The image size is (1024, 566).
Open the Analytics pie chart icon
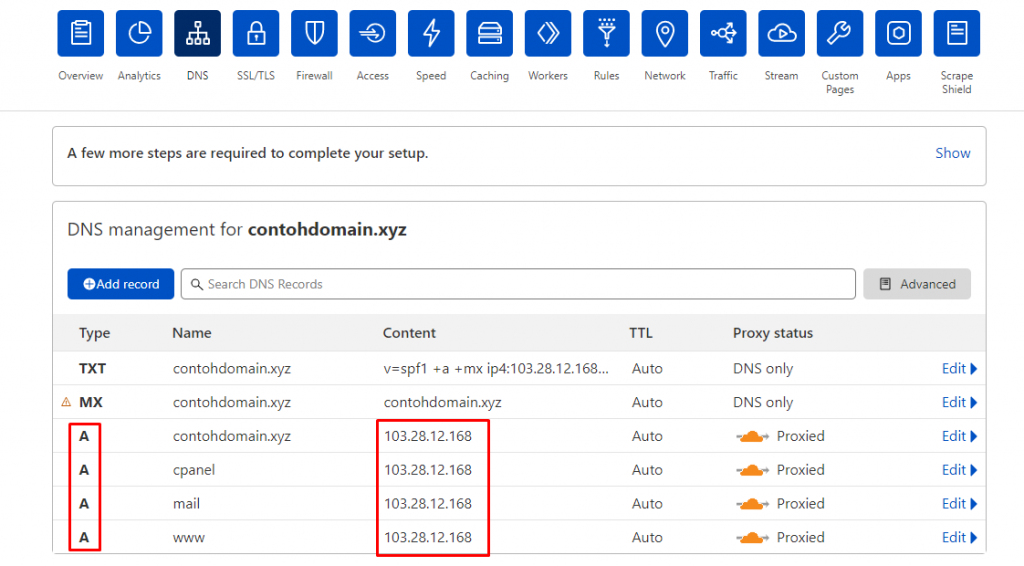pyautogui.click(x=139, y=34)
